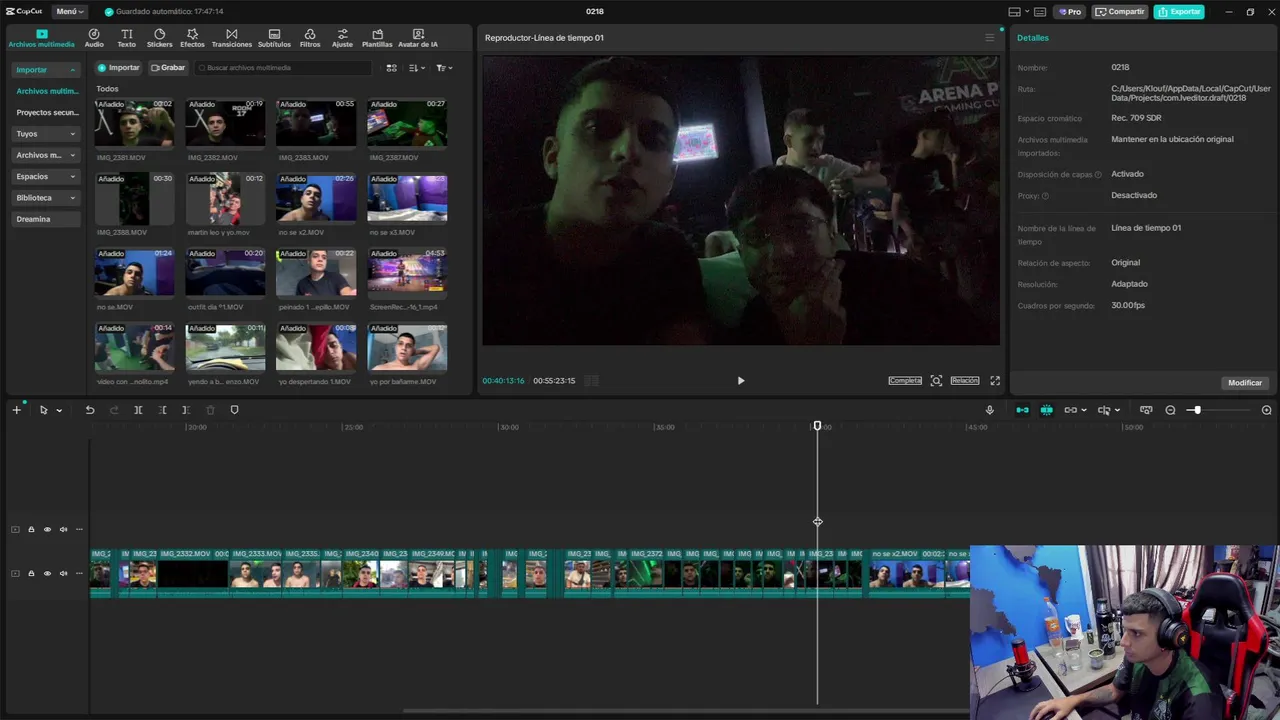This screenshot has height=720, width=1280.
Task: Delete left of playhead trim icon
Action: pos(162,410)
